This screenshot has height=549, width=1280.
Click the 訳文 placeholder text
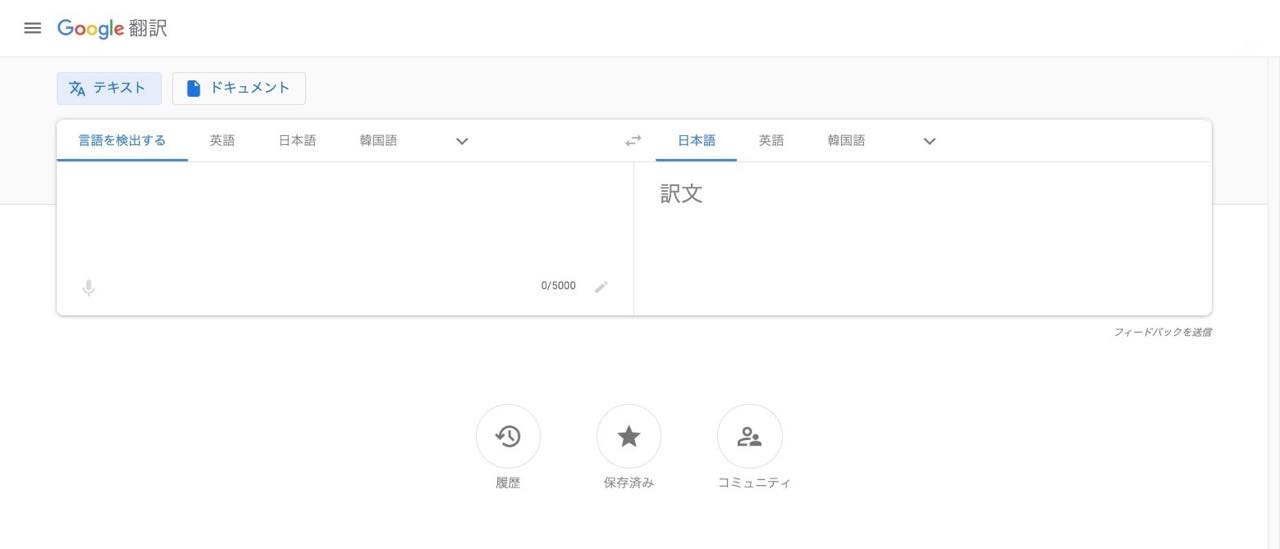(x=681, y=194)
